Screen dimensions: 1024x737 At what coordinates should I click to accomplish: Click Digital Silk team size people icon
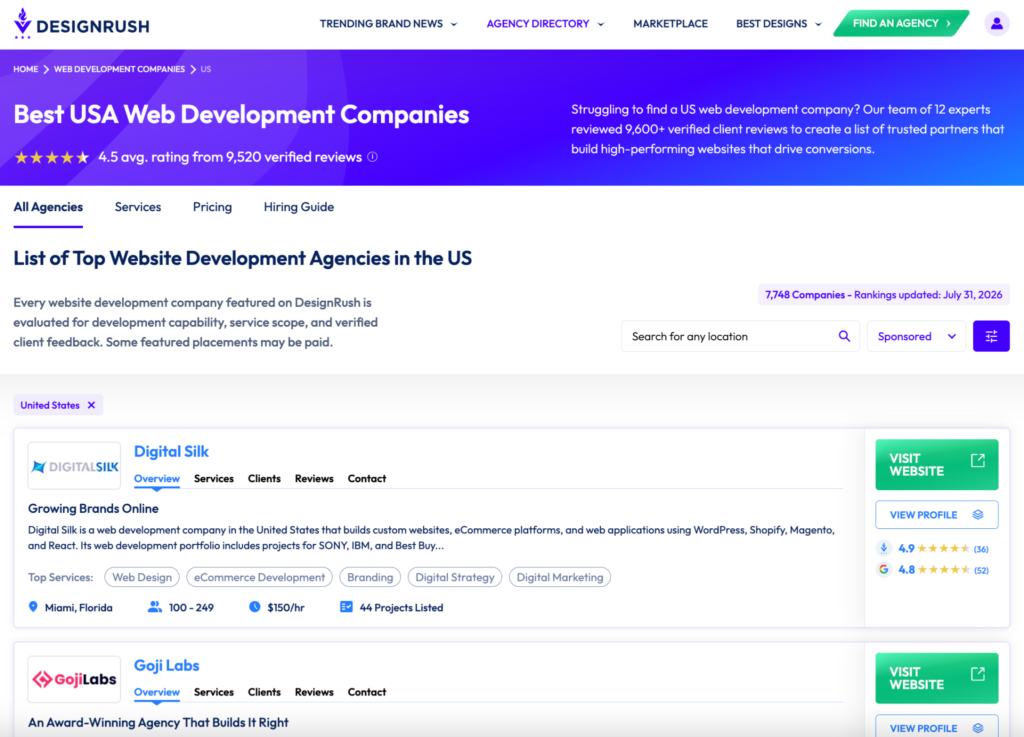click(x=155, y=607)
